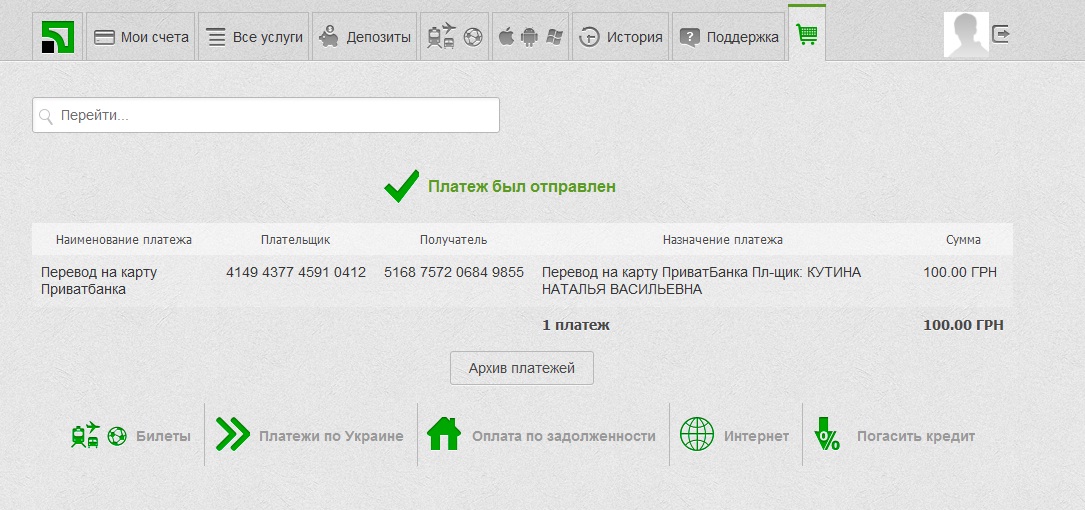Image resolution: width=1085 pixels, height=510 pixels.
Task: Focus the Перейти search field
Action: point(266,115)
